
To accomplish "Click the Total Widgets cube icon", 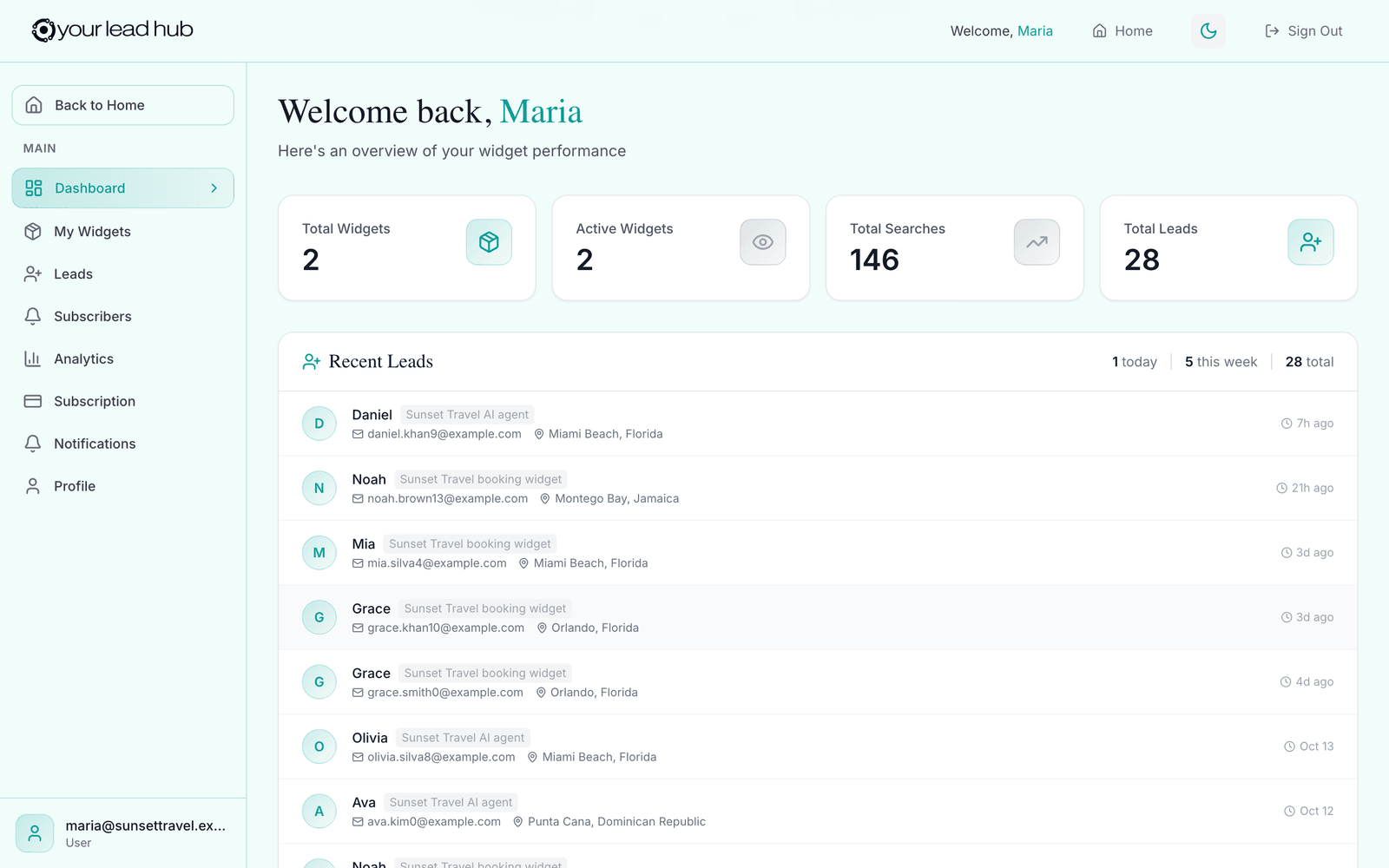I will pos(489,242).
